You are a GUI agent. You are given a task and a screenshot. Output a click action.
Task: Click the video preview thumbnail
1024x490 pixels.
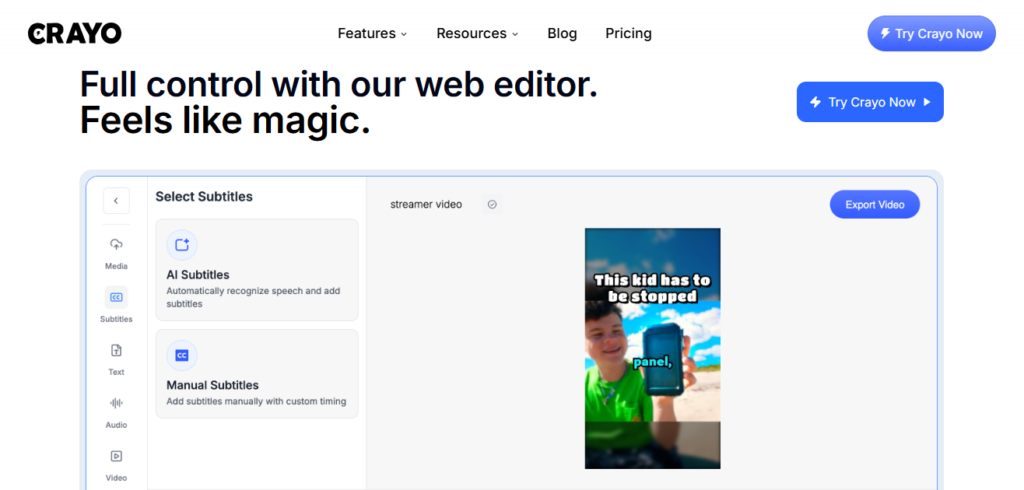[652, 348]
